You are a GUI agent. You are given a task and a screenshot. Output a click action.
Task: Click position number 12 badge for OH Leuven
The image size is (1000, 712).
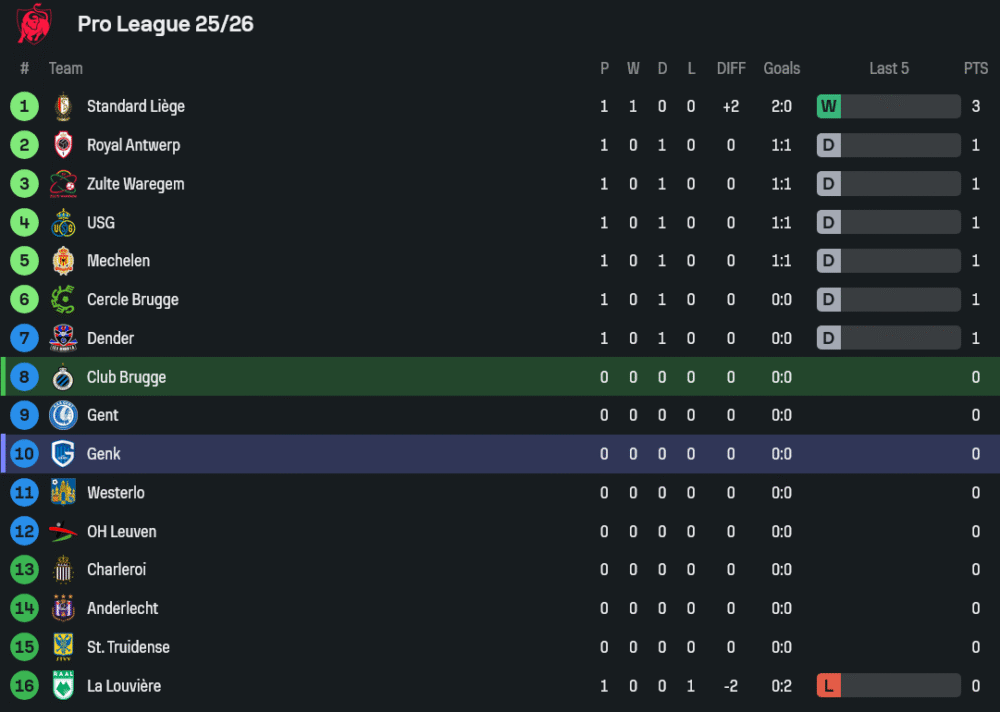click(24, 532)
